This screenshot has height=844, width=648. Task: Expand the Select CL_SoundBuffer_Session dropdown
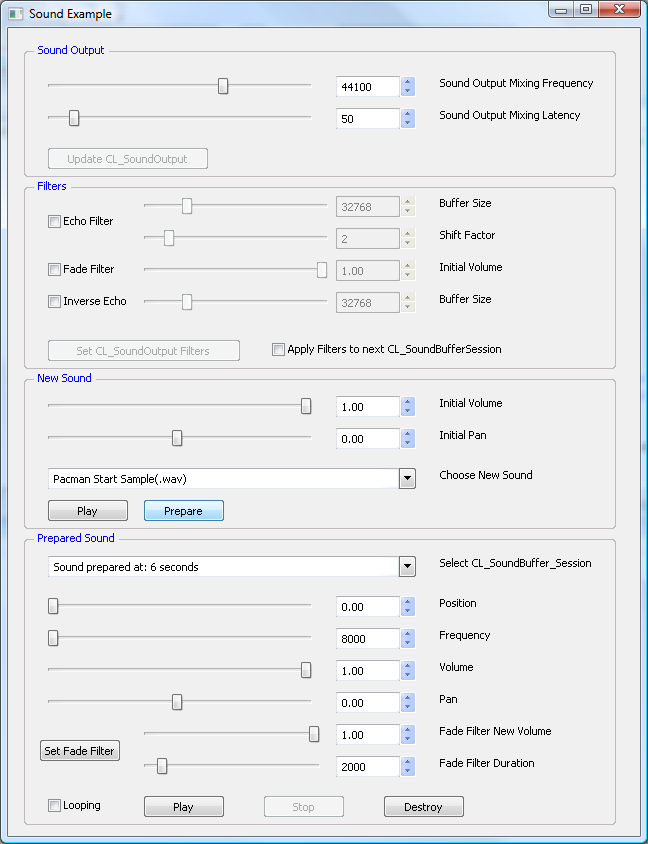click(x=407, y=567)
